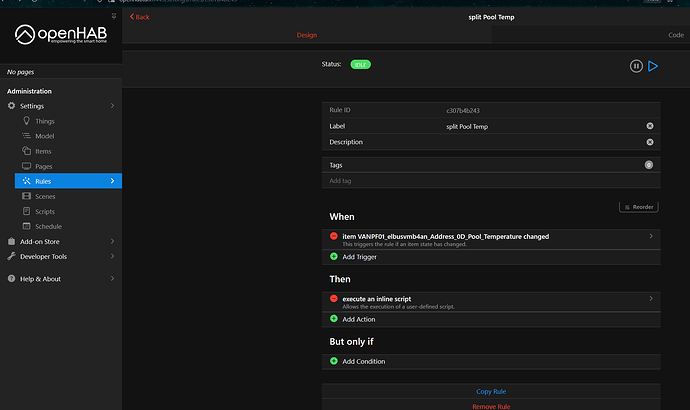Open Items in the sidebar
This screenshot has height=410, width=690.
tap(68, 151)
